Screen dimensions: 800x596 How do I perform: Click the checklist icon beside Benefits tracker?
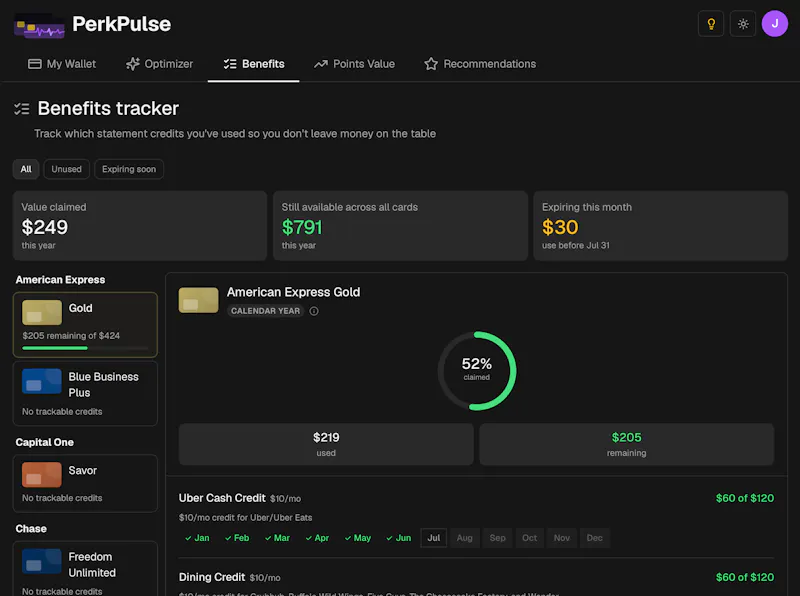[x=21, y=109]
